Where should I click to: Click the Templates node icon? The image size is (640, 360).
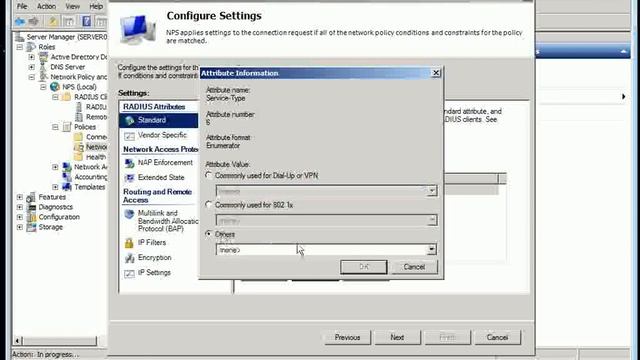click(67, 187)
